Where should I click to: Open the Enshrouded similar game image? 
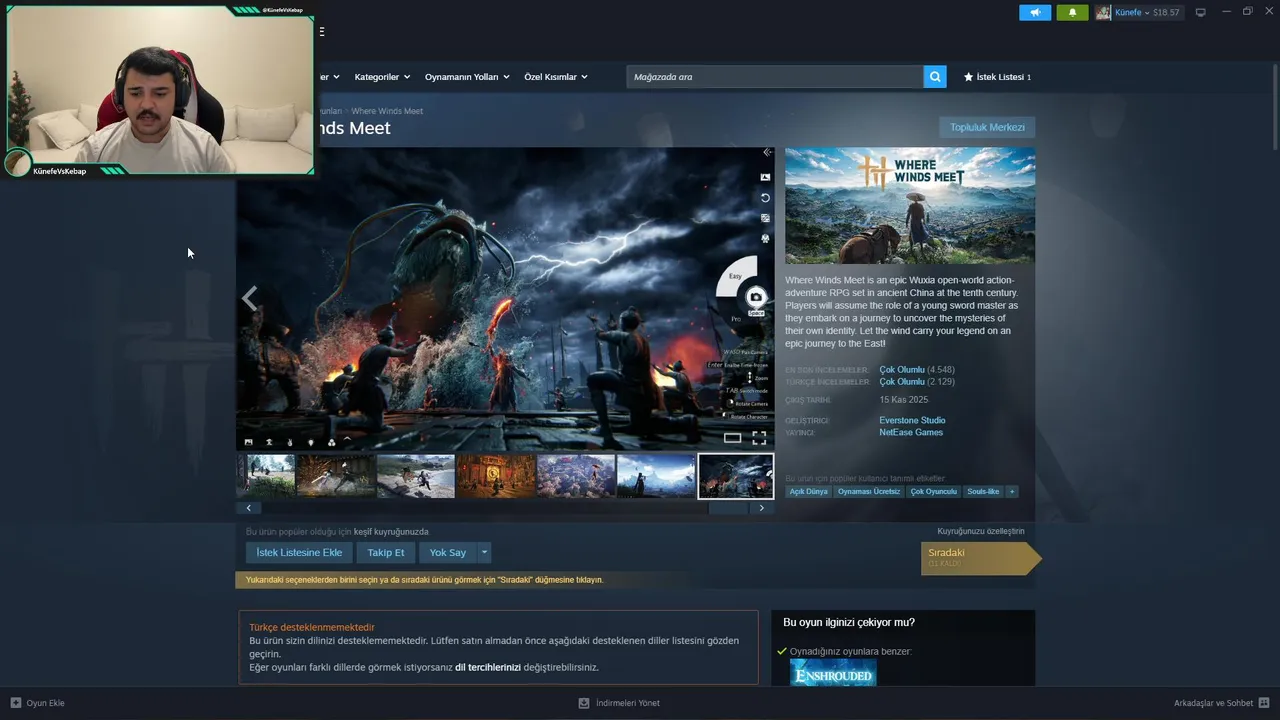833,672
